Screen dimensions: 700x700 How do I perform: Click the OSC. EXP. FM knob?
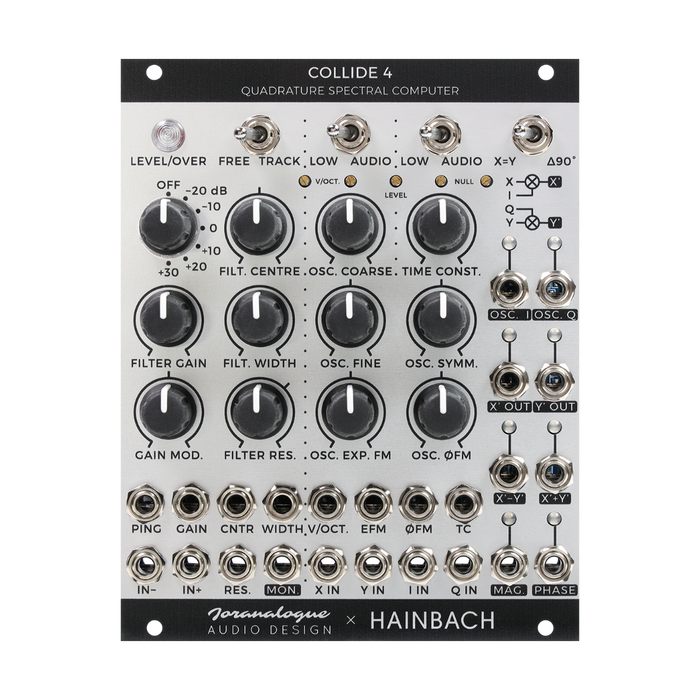click(350, 410)
